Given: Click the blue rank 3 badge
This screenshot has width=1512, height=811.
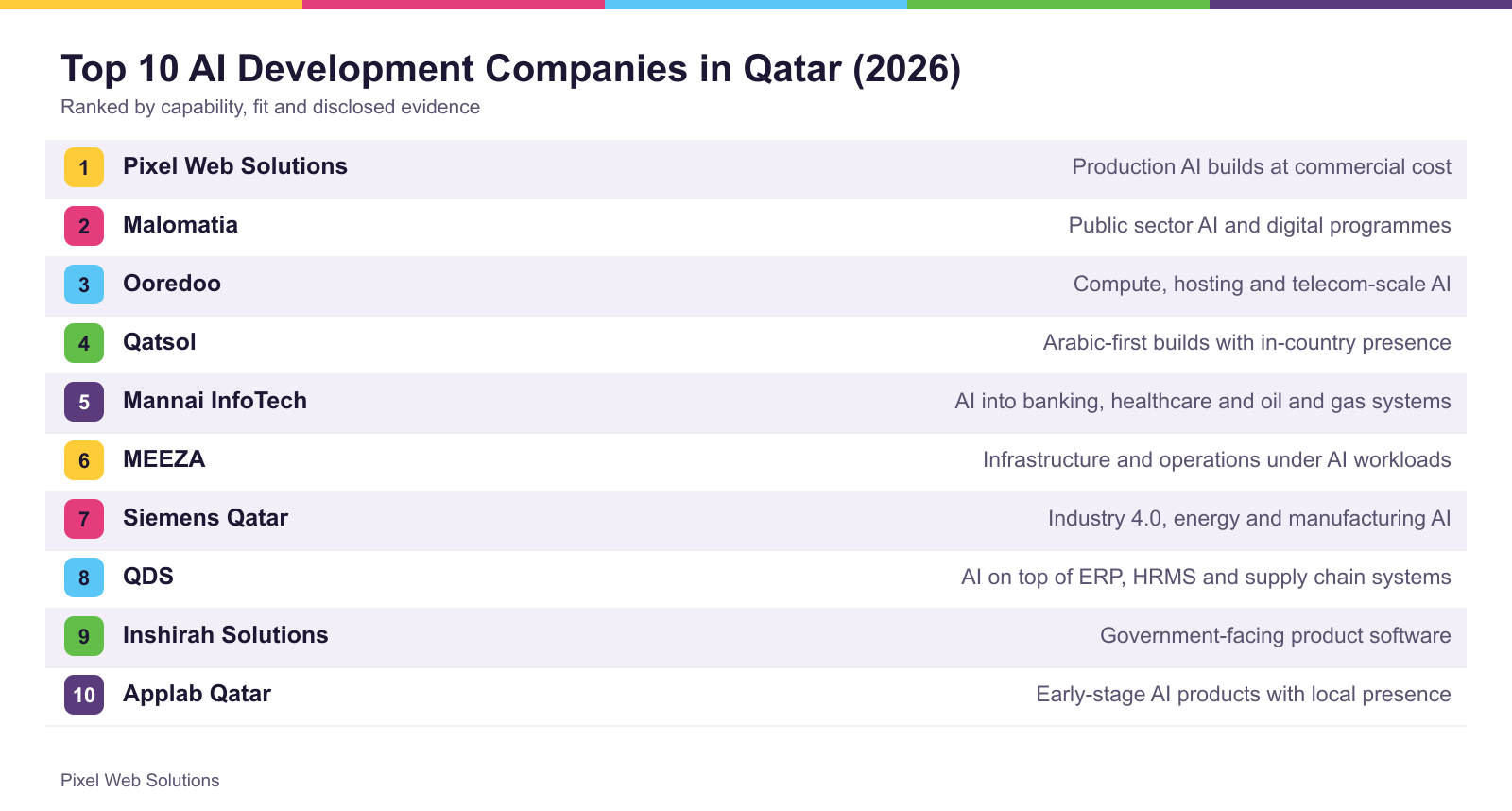Looking at the screenshot, I should click(x=84, y=285).
